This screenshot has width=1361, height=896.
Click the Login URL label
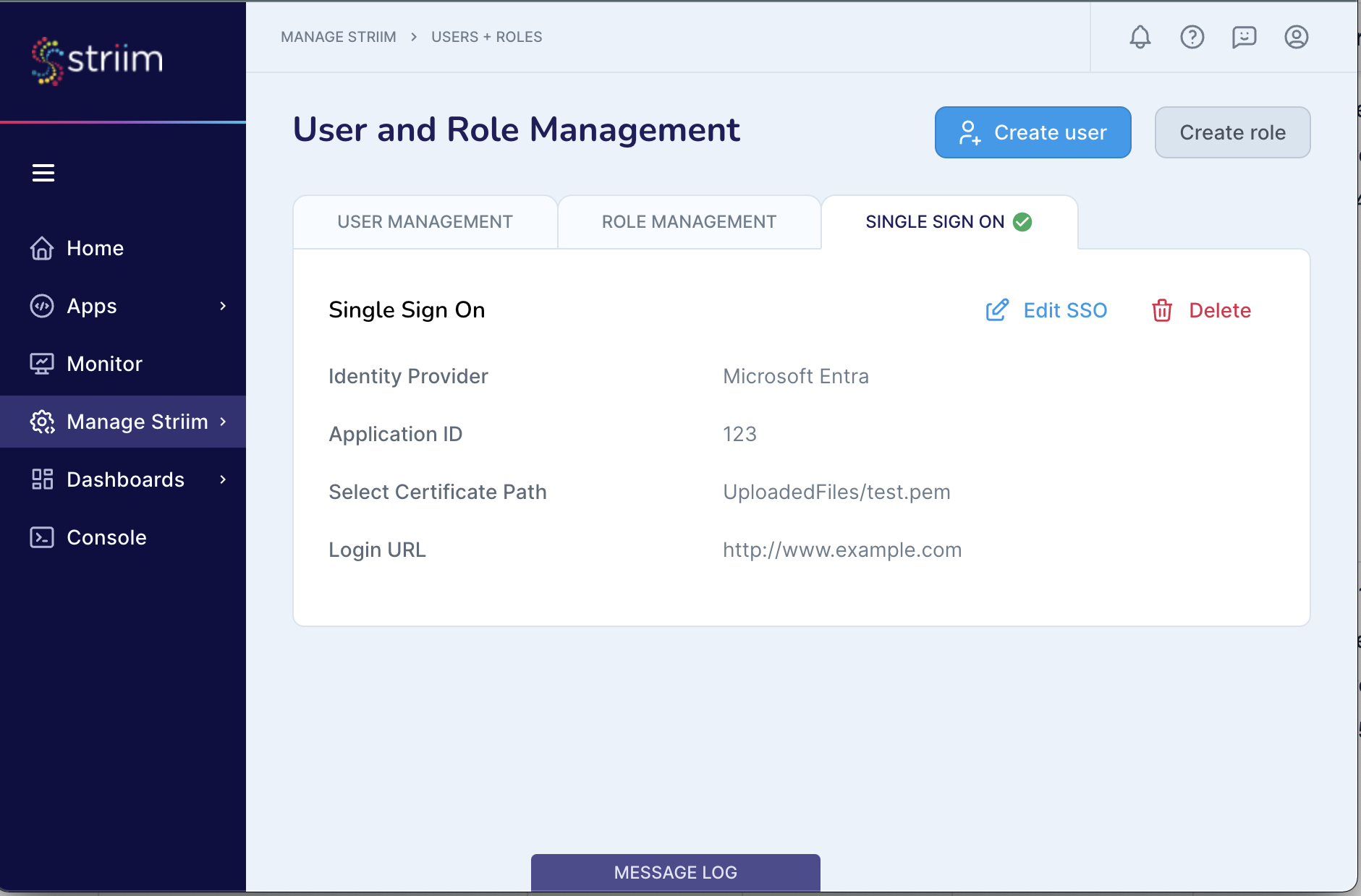[378, 550]
